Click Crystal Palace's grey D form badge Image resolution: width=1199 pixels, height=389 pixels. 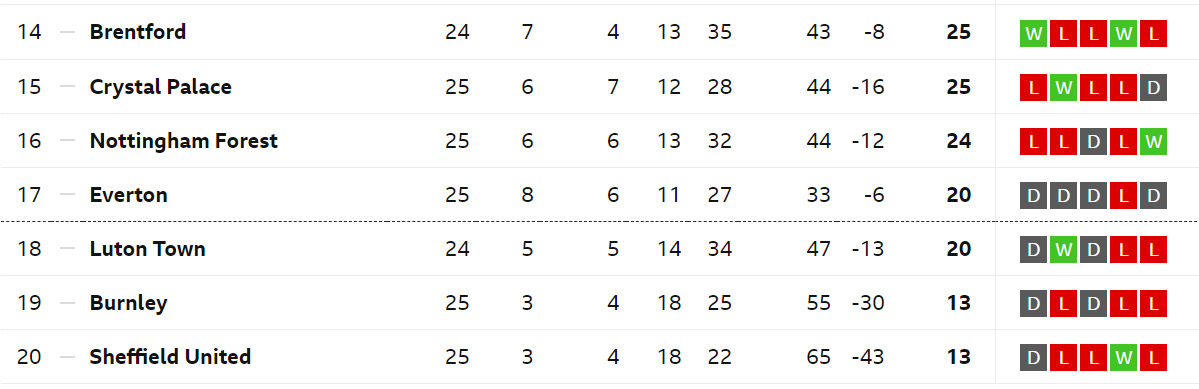pos(1153,88)
